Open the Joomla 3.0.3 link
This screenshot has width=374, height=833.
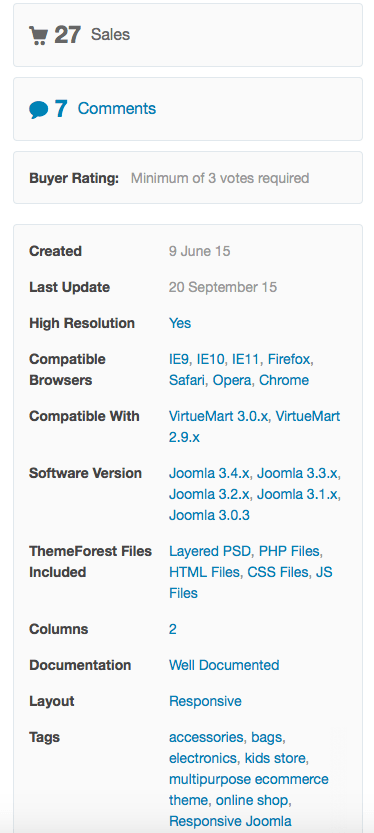click(x=209, y=515)
